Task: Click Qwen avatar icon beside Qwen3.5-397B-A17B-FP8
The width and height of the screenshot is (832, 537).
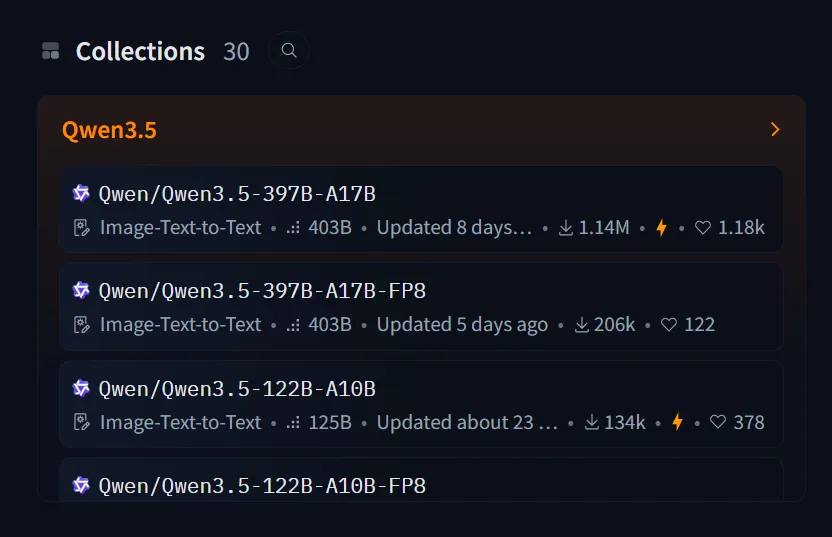Action: [x=81, y=291]
